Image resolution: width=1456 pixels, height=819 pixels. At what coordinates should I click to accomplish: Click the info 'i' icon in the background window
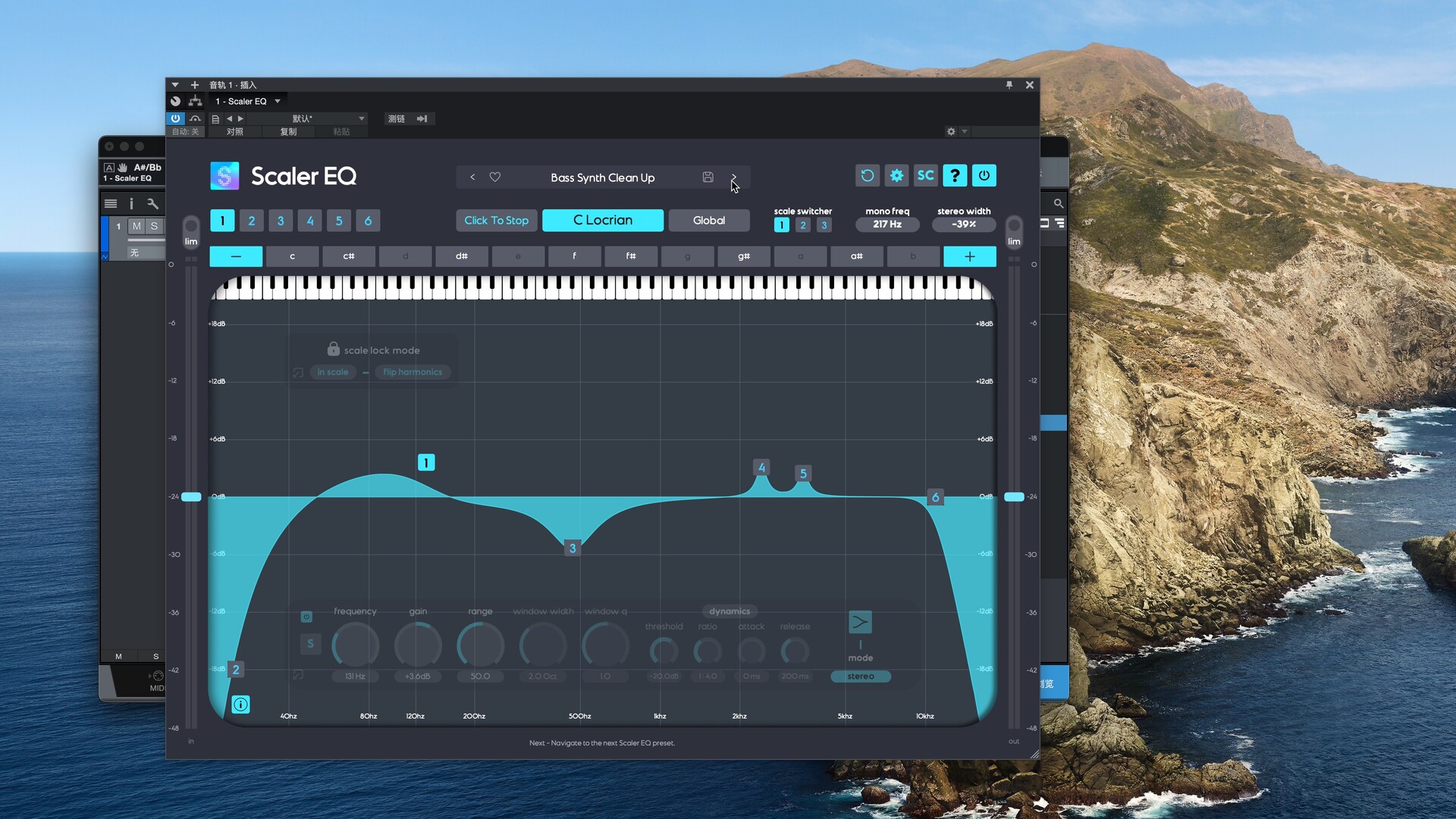coord(131,203)
